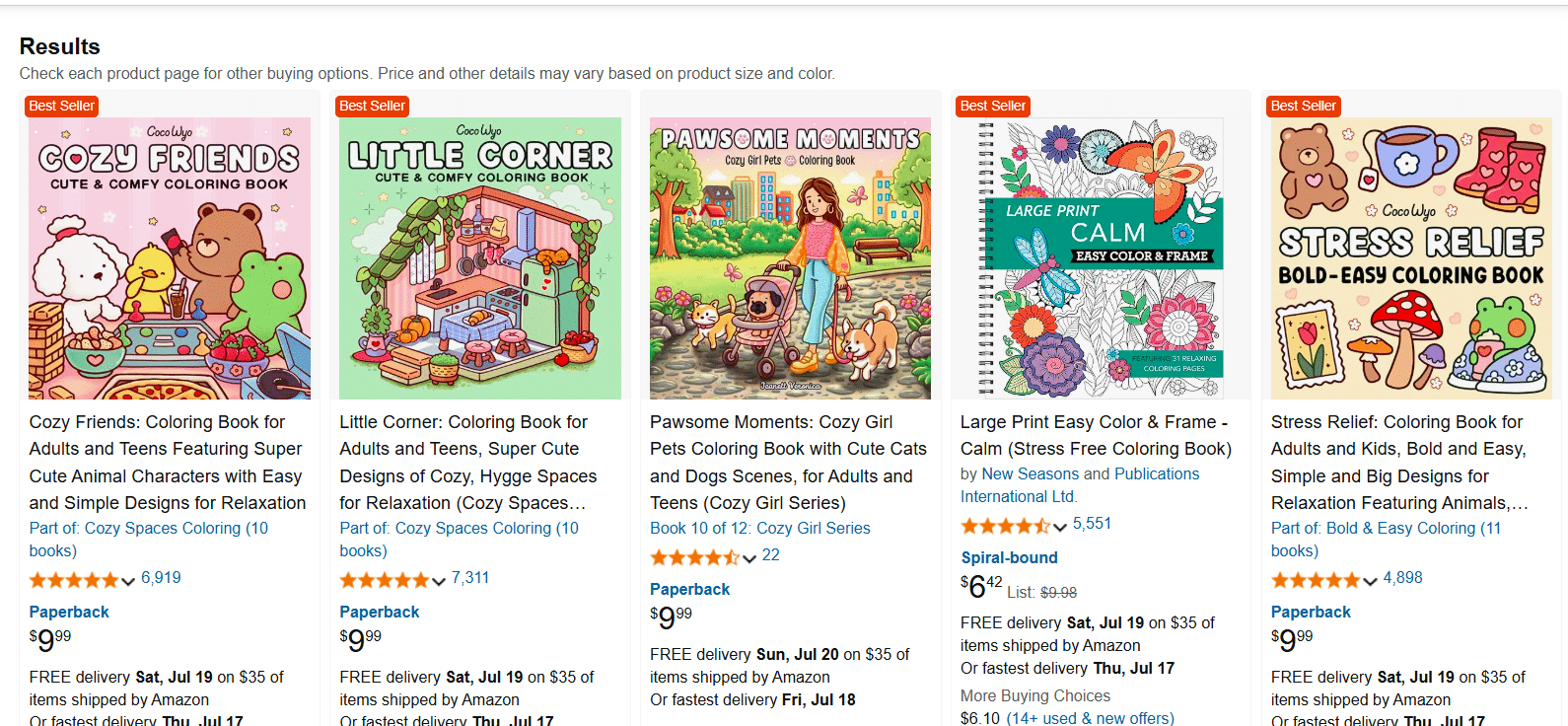Click the Best Seller badge on Little Corner

point(372,107)
